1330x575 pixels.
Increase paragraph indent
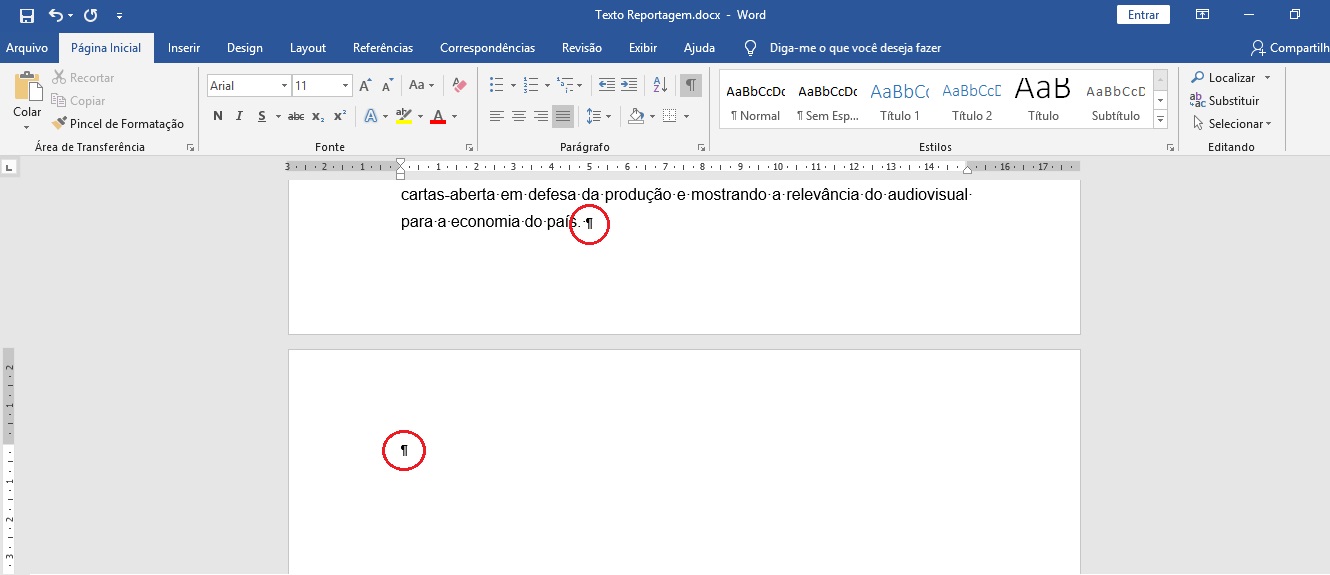[x=629, y=86]
